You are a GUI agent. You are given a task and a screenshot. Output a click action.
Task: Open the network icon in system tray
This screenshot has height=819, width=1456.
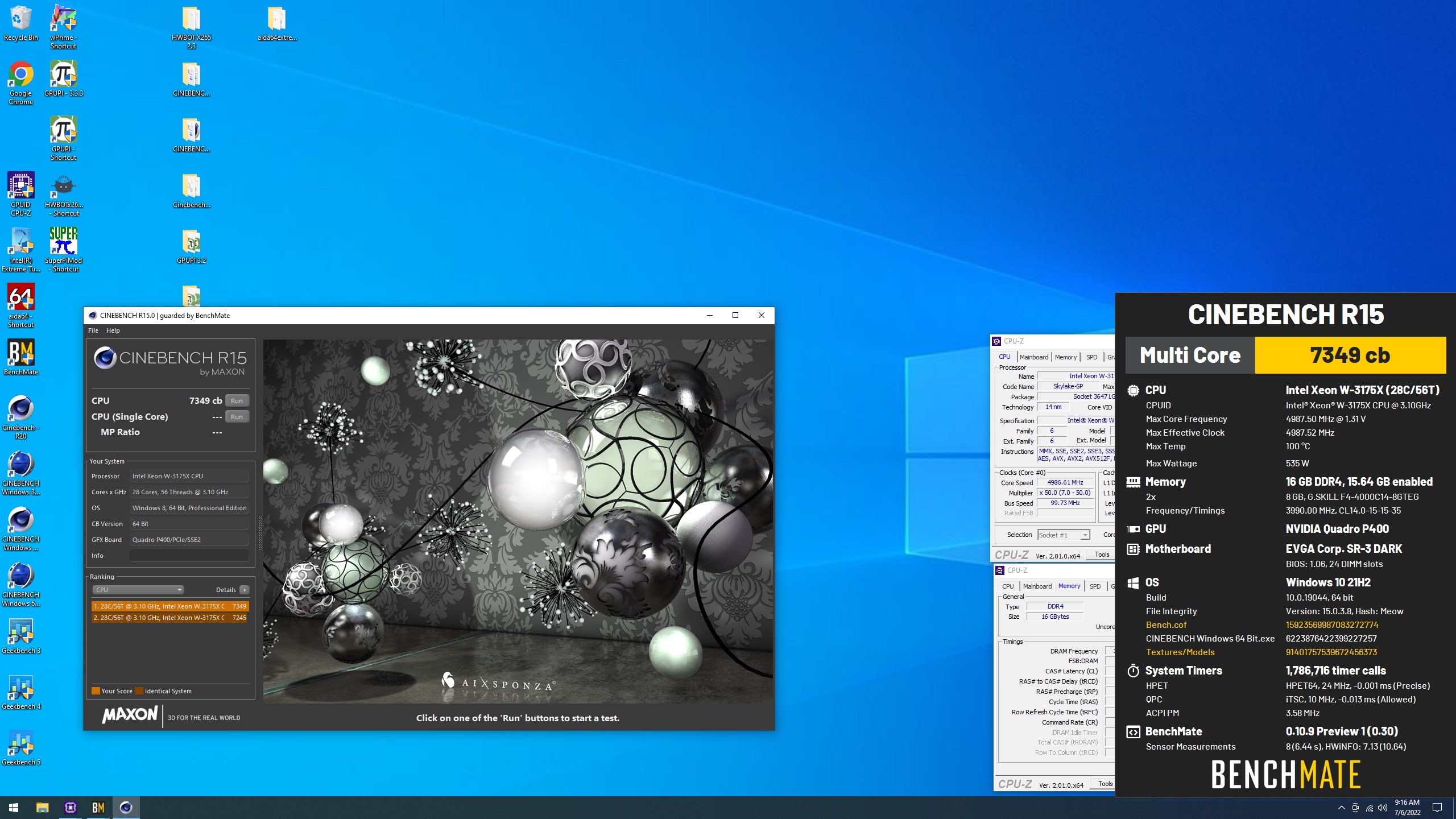point(1370,808)
